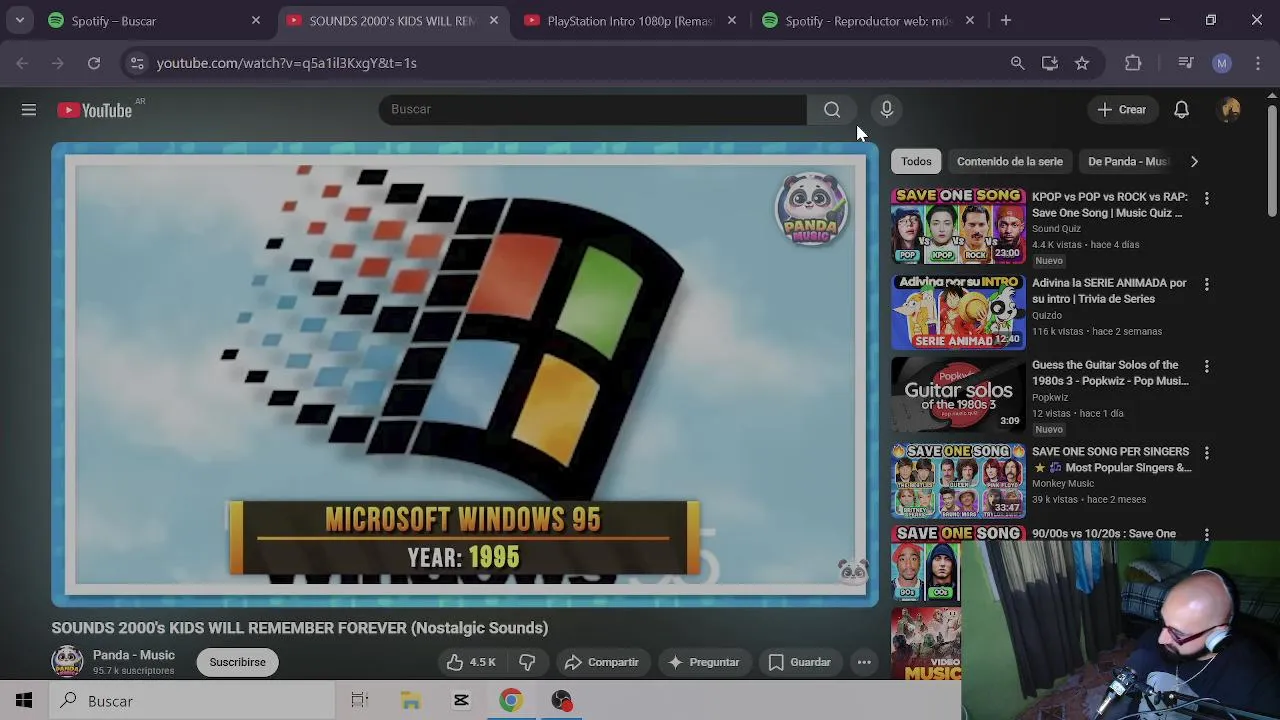Start voice search with microphone icon
Viewport: 1280px width, 720px height.
(x=886, y=109)
